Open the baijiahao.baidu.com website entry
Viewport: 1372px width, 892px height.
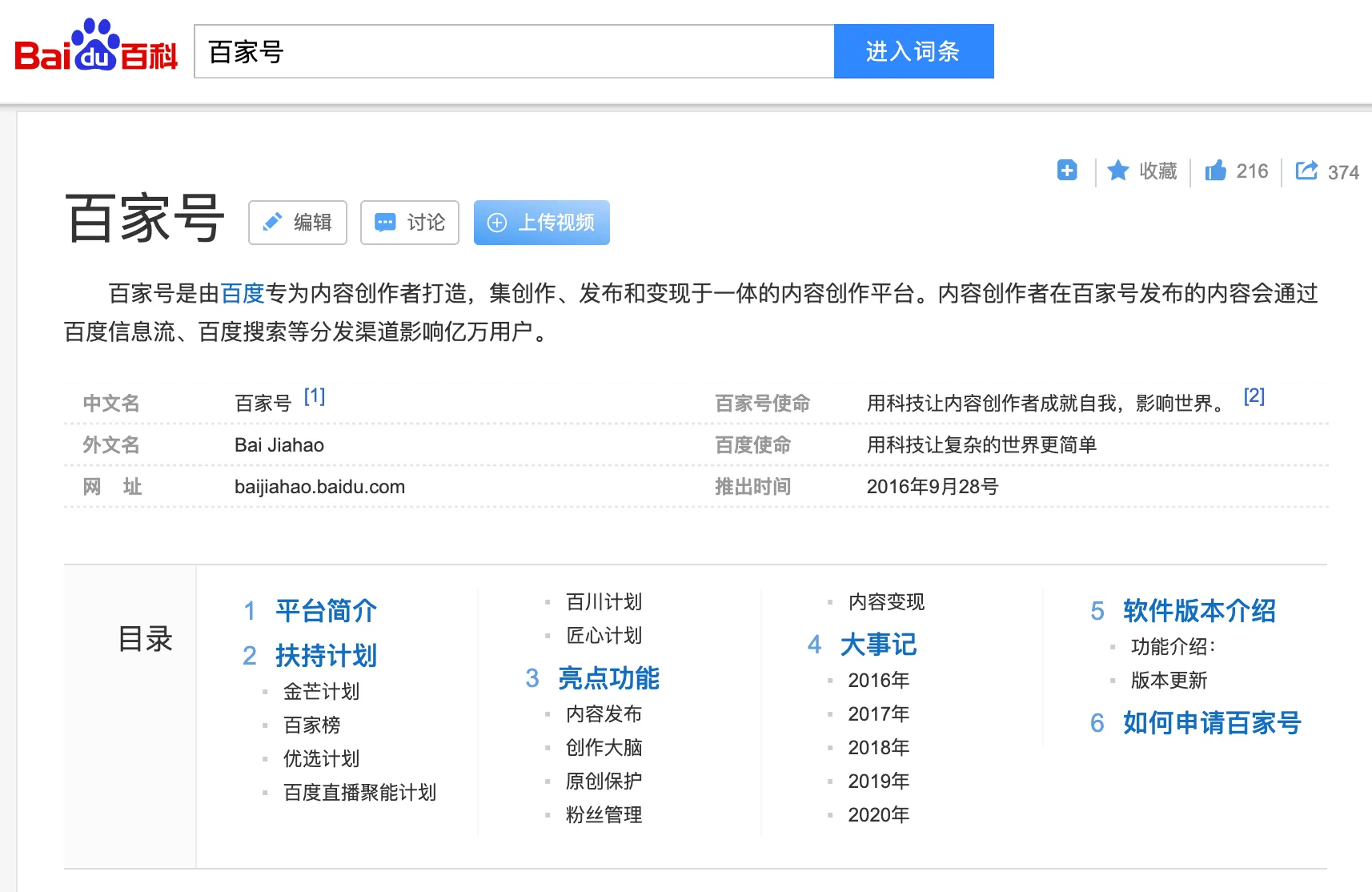[319, 486]
